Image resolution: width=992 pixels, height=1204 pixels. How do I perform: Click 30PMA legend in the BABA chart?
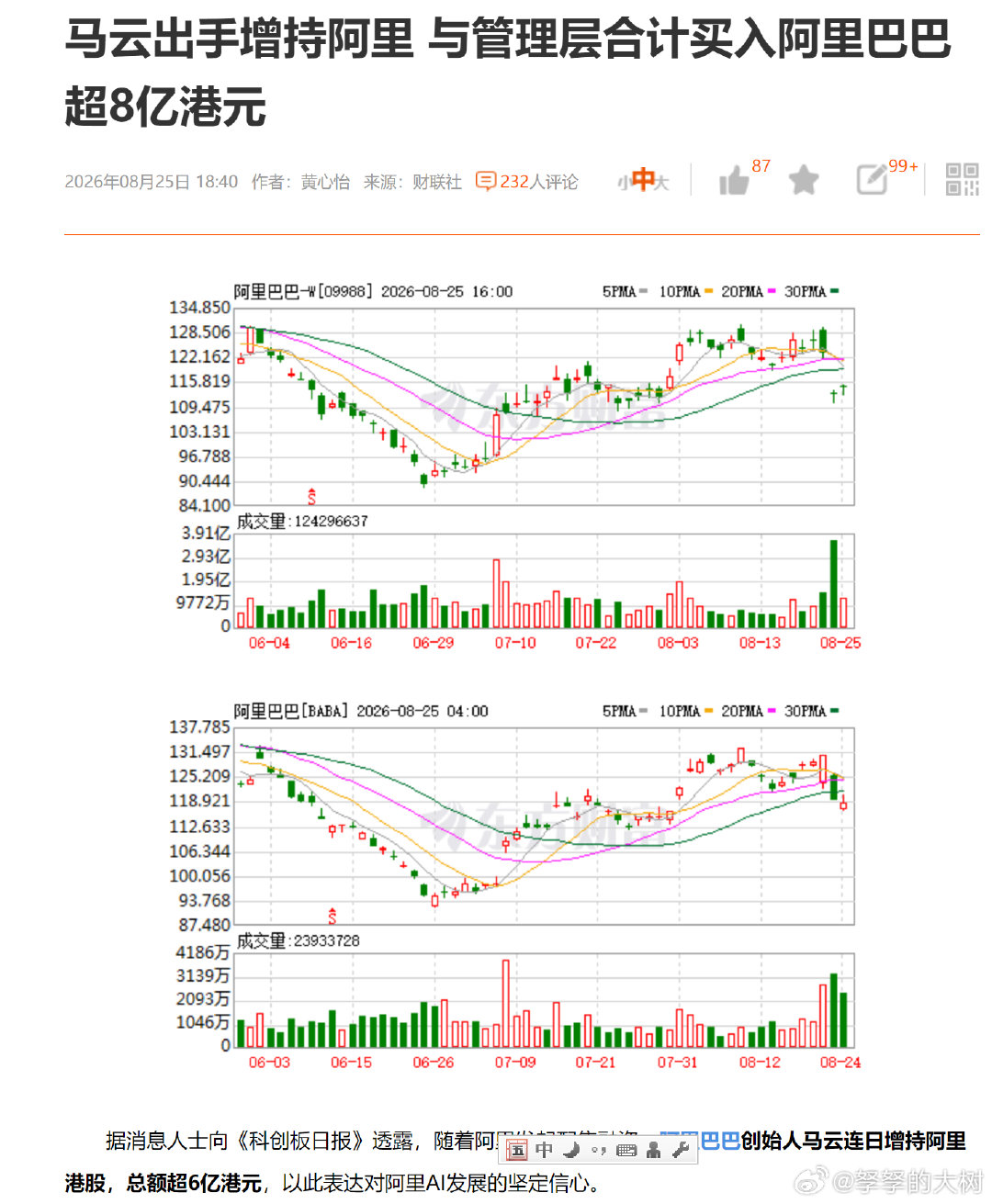click(x=811, y=711)
